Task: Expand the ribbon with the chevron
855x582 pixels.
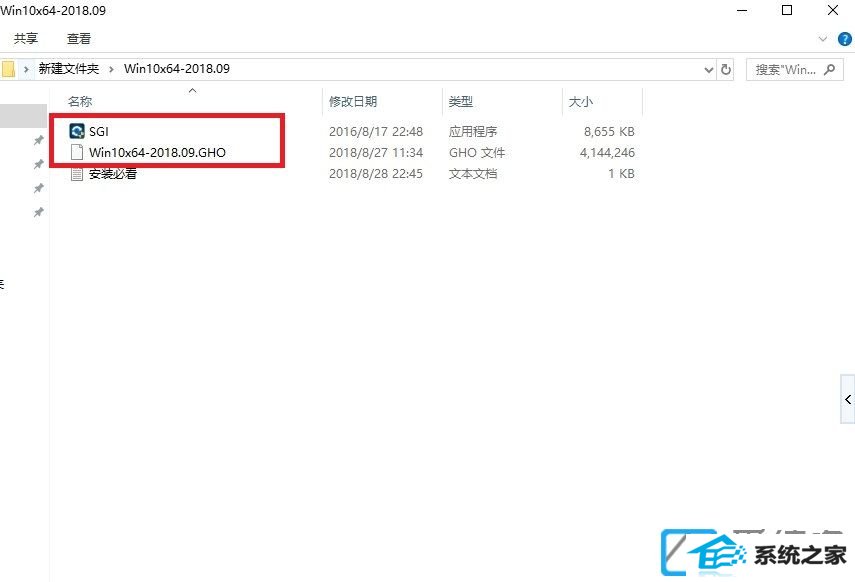Action: [x=823, y=39]
